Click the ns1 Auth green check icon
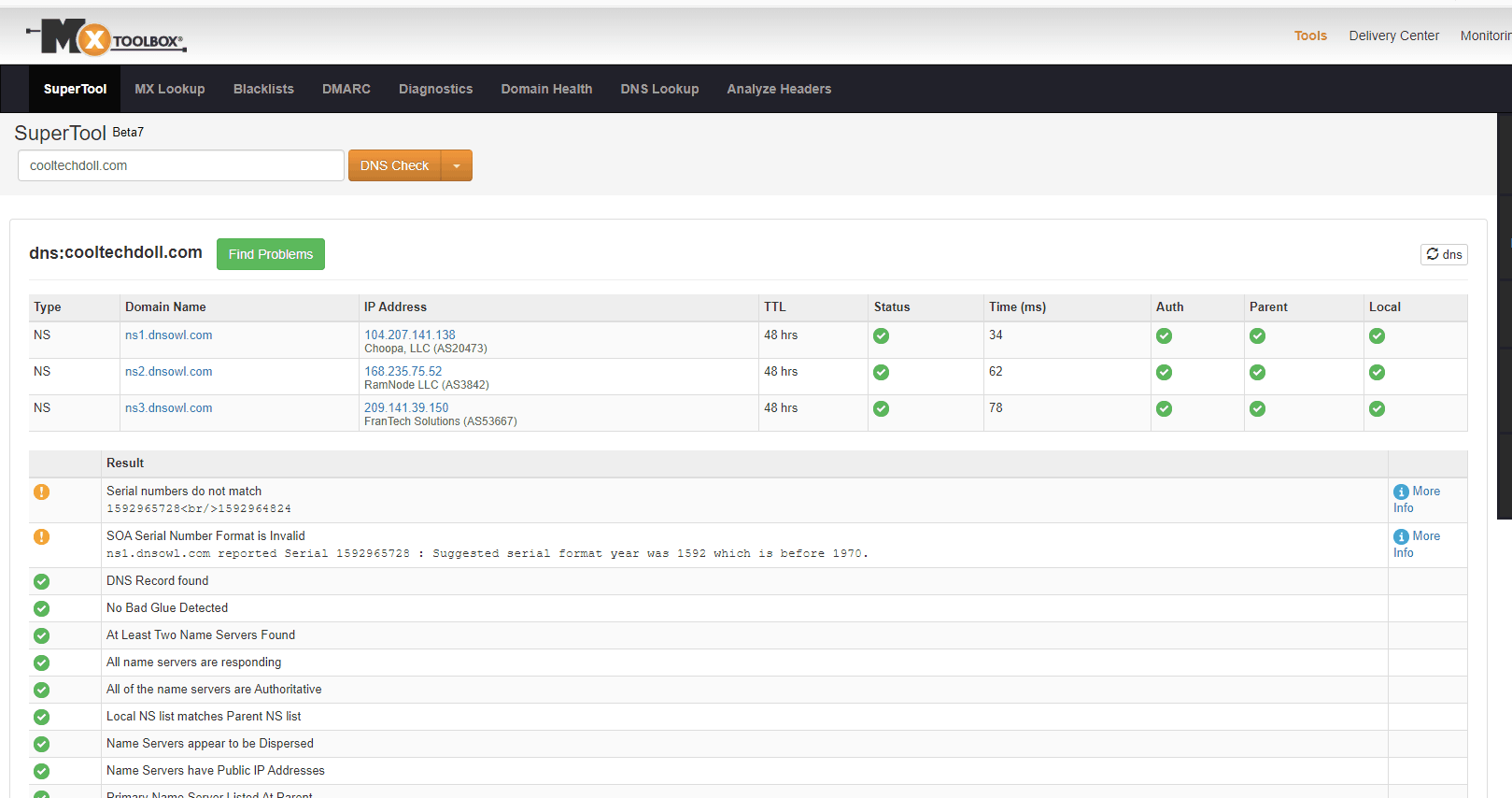 pyautogui.click(x=1164, y=335)
